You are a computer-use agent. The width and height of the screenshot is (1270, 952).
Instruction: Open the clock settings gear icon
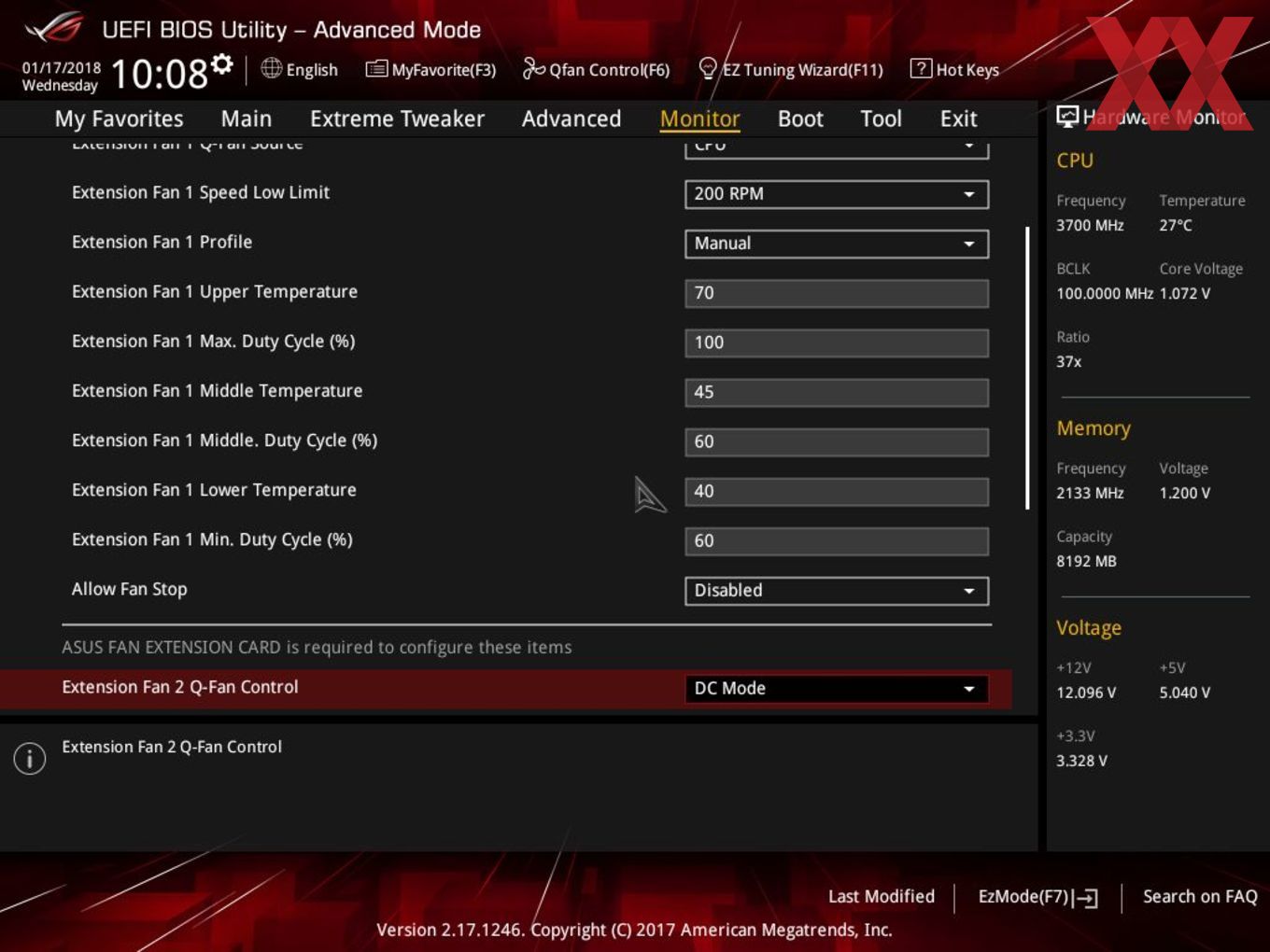tap(222, 63)
